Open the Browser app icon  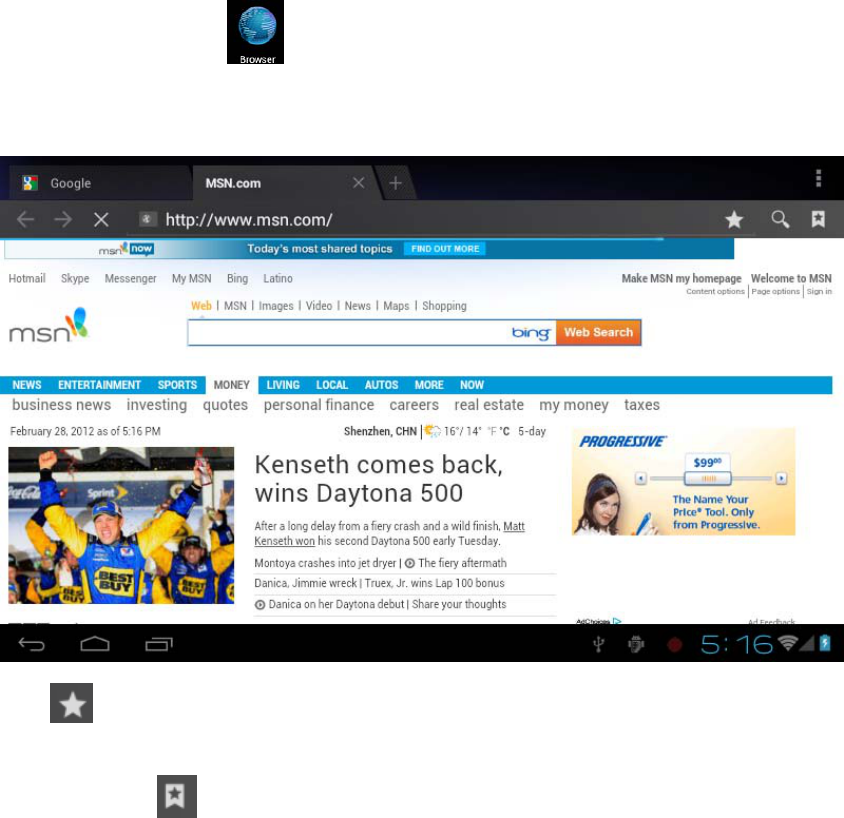255,32
